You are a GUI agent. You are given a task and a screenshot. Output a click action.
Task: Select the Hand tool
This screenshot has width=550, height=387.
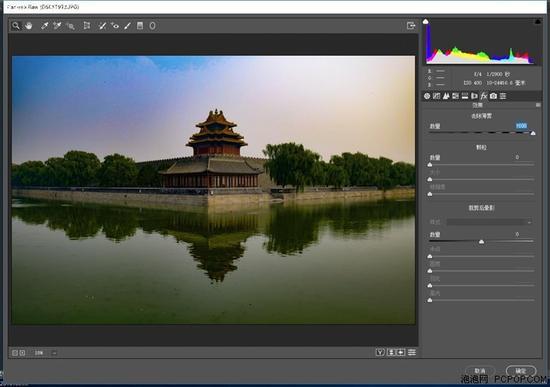(x=29, y=26)
